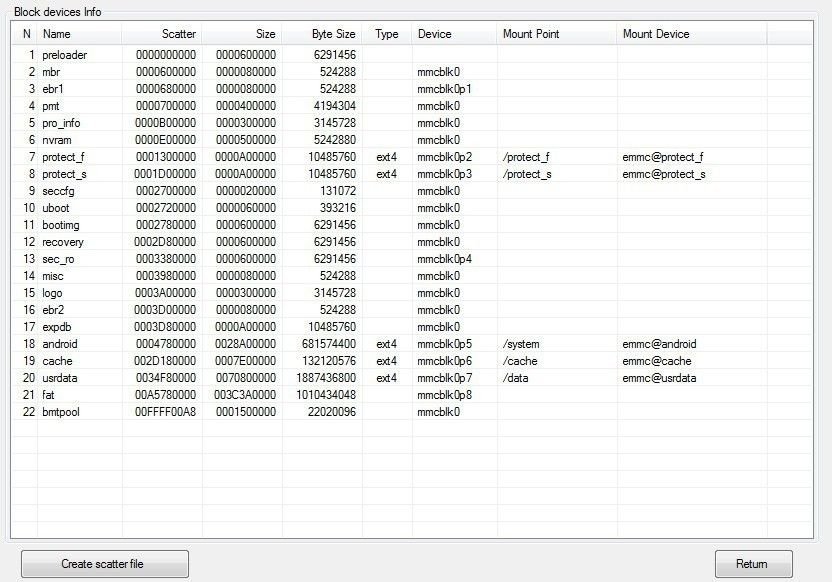The image size is (832, 582).
Task: Click emmc@protect_f mount device
Action: pos(663,157)
